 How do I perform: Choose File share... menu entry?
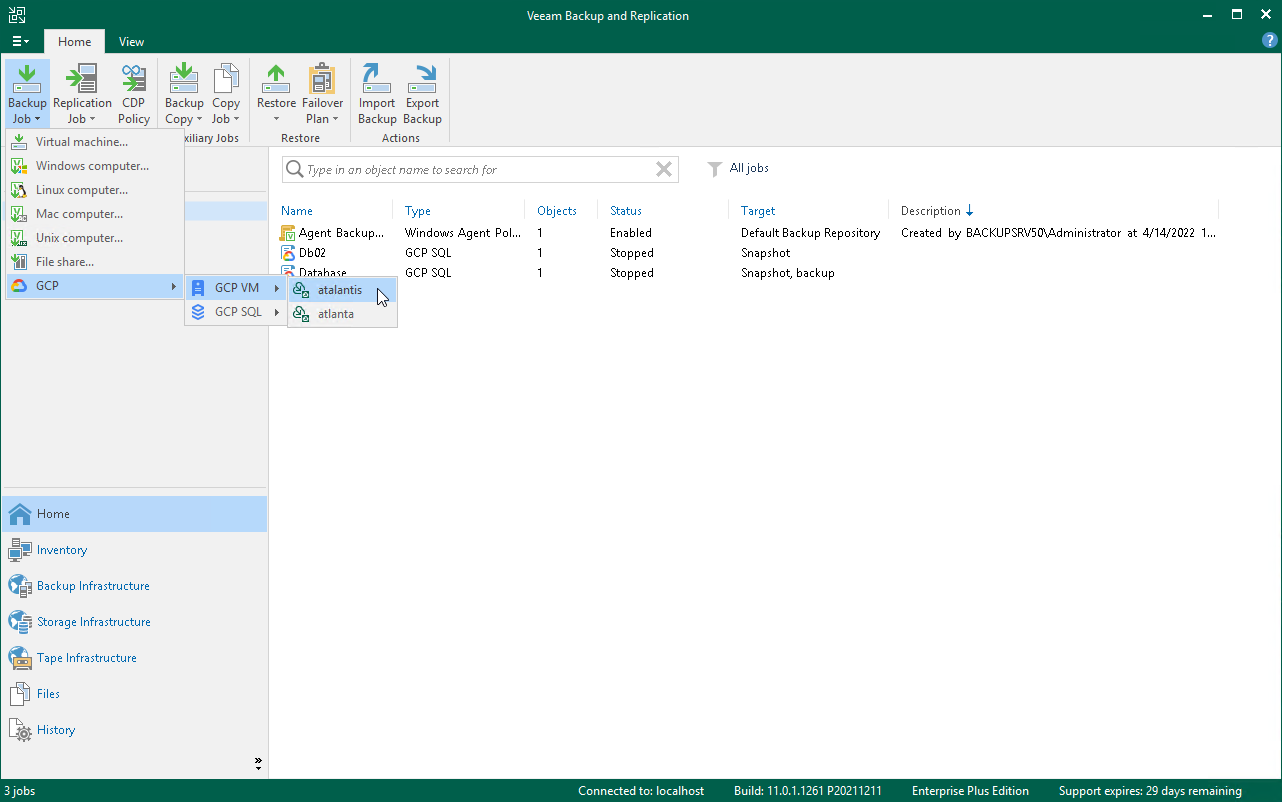pyautogui.click(x=95, y=262)
